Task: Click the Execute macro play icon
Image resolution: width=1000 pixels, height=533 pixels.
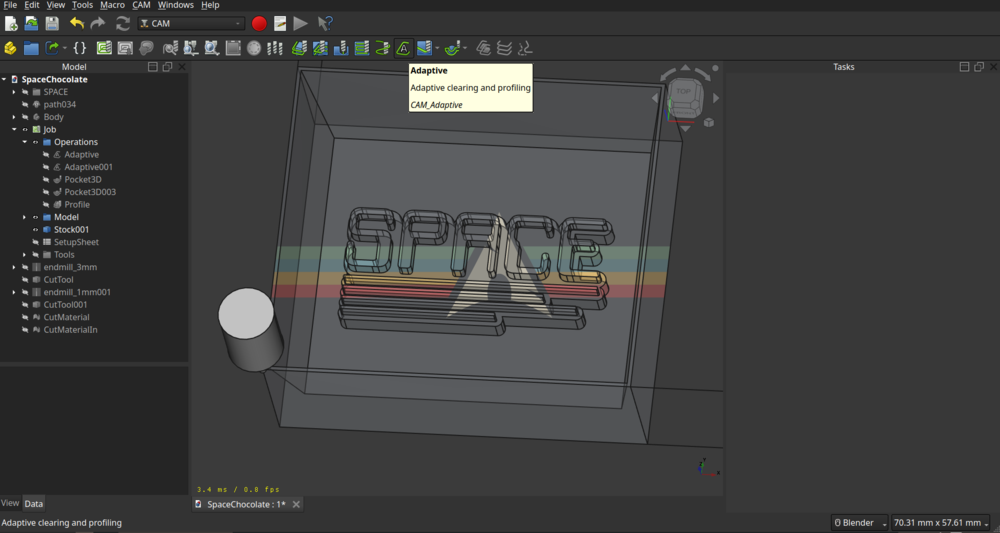Action: [x=300, y=24]
